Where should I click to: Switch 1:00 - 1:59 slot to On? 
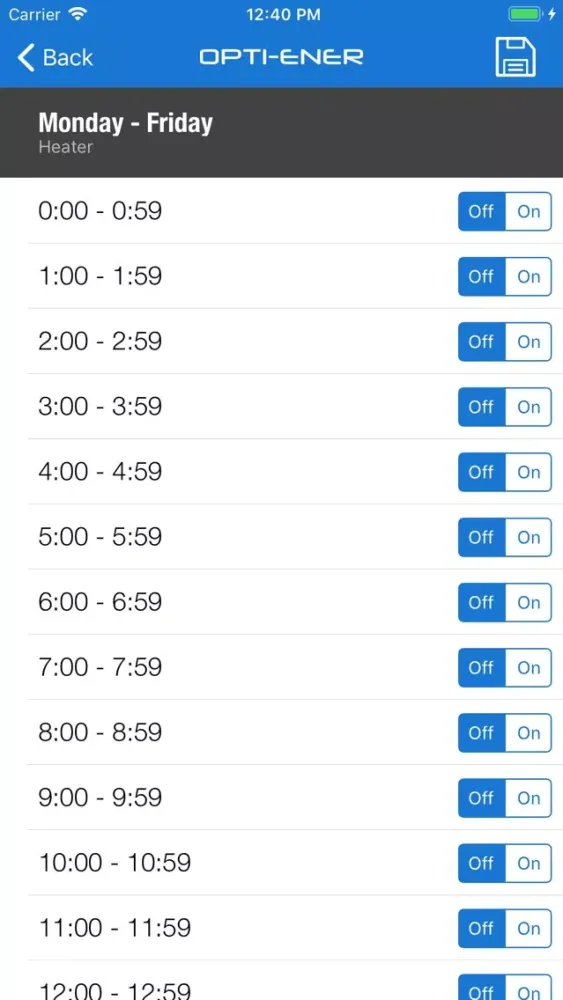tap(529, 276)
